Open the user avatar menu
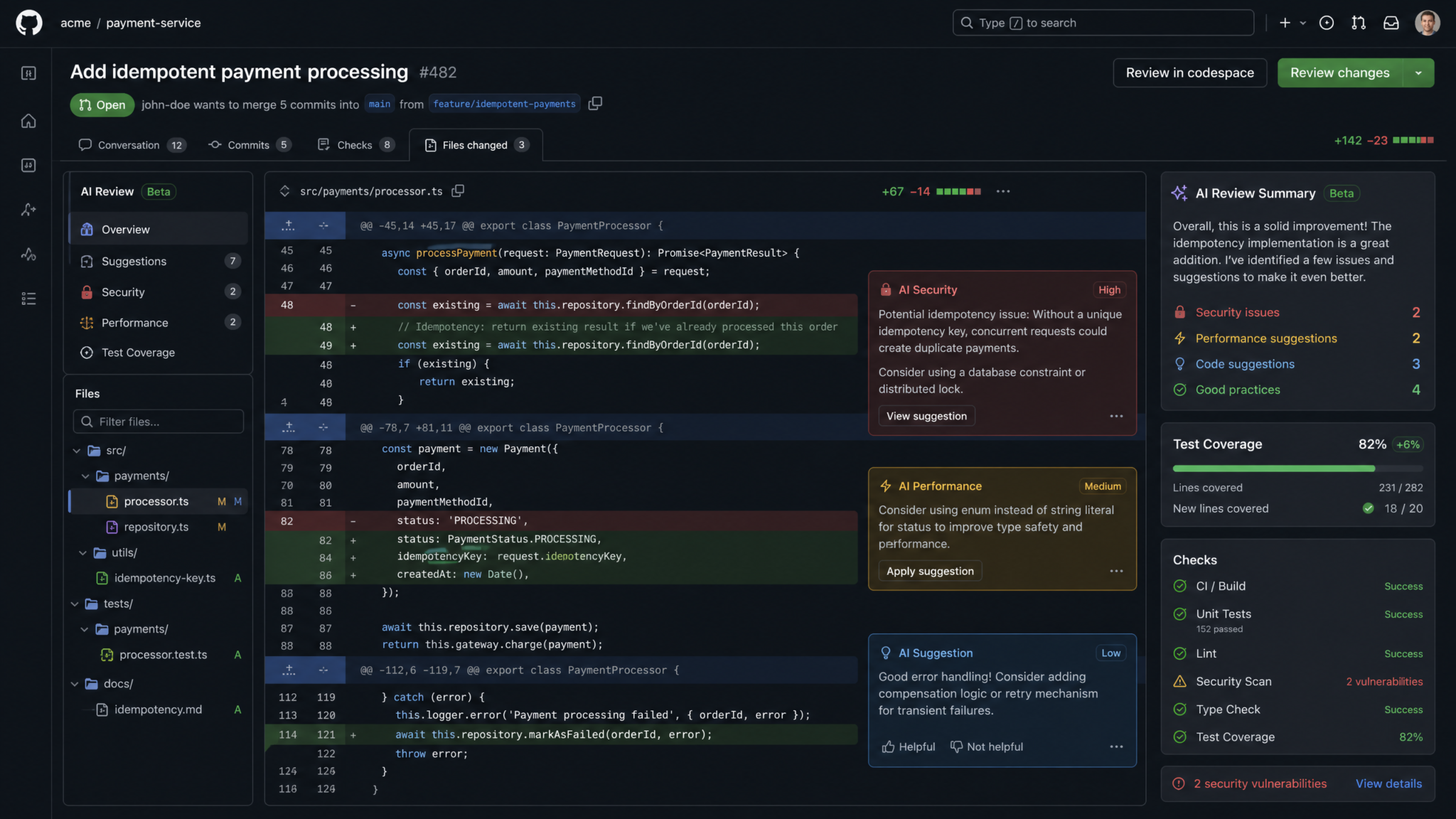This screenshot has height=819, width=1456. click(1428, 23)
